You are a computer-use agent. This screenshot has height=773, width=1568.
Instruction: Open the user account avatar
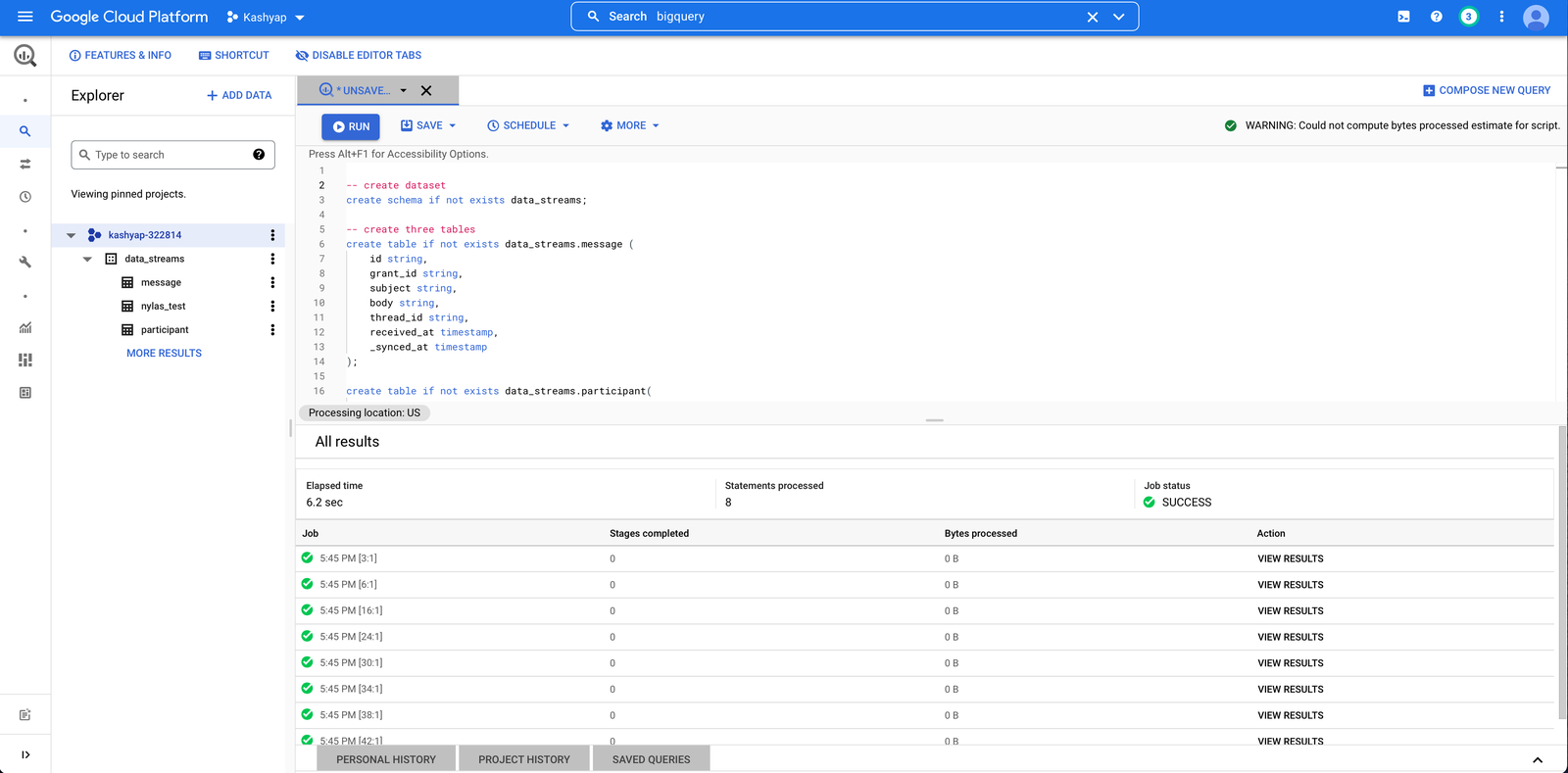1536,18
